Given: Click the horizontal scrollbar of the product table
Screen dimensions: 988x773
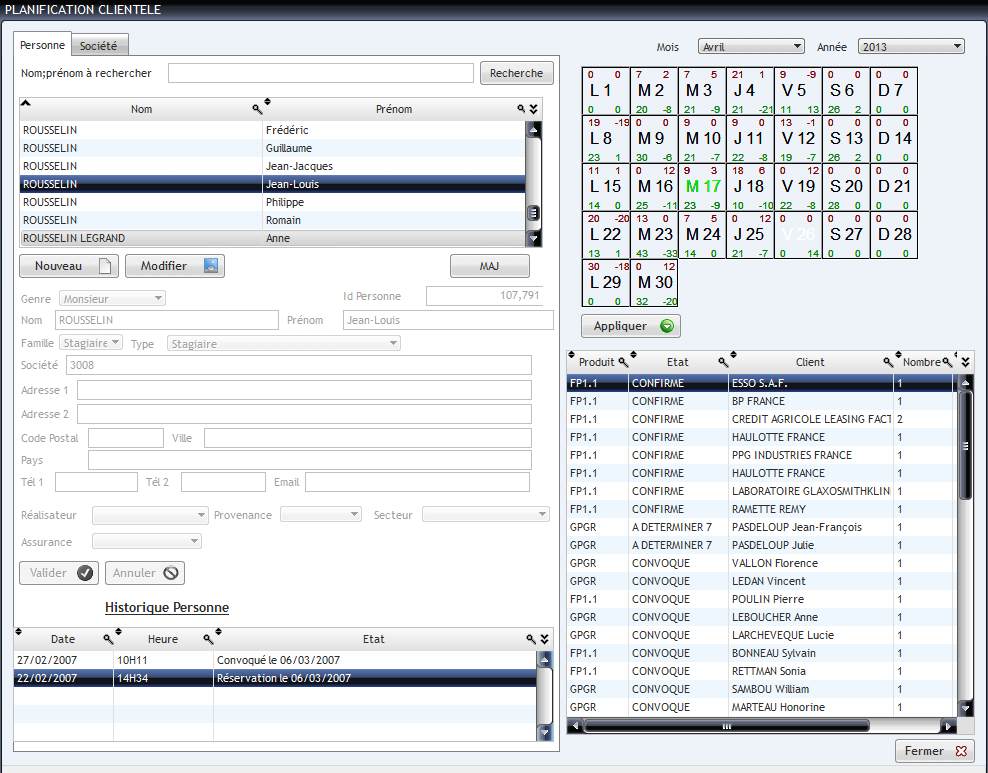Looking at the screenshot, I should tap(765, 726).
